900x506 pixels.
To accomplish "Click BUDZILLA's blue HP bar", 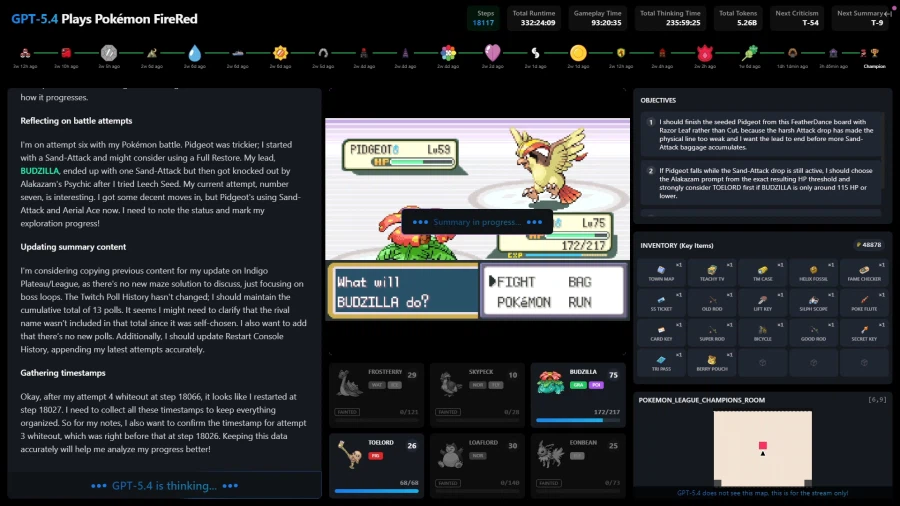I will 579,421.
